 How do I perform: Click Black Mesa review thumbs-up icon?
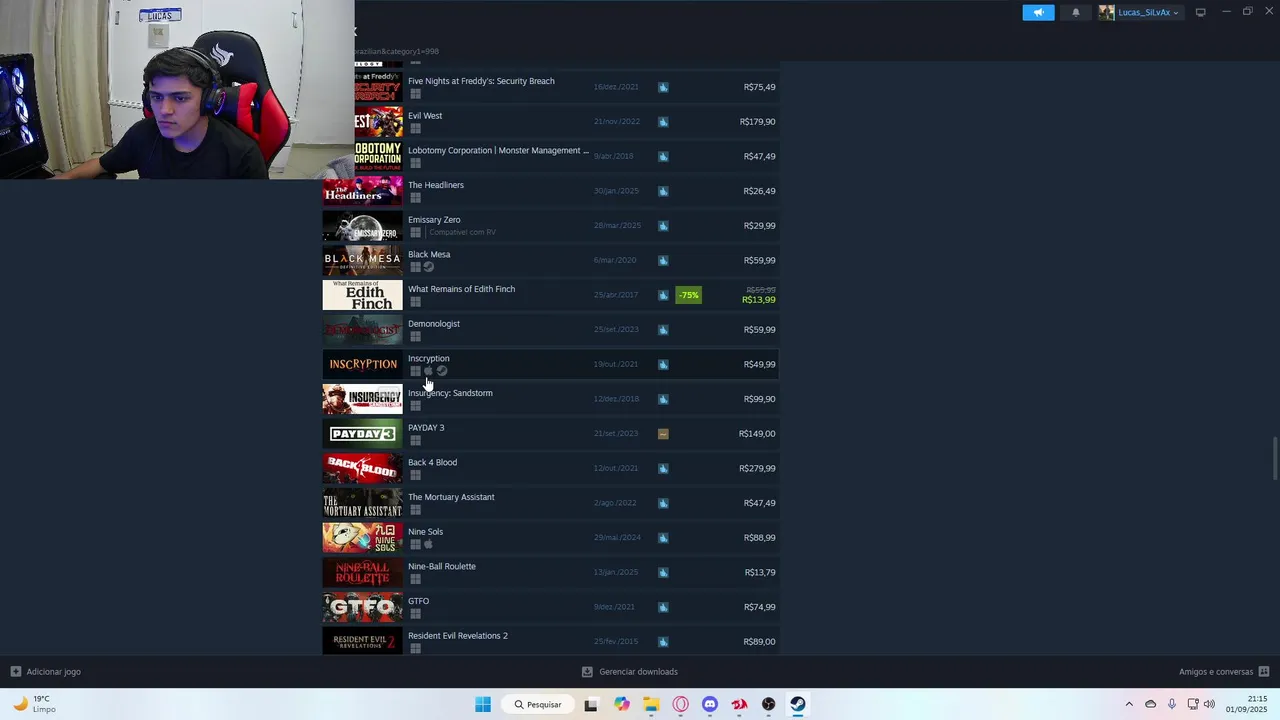pos(663,260)
